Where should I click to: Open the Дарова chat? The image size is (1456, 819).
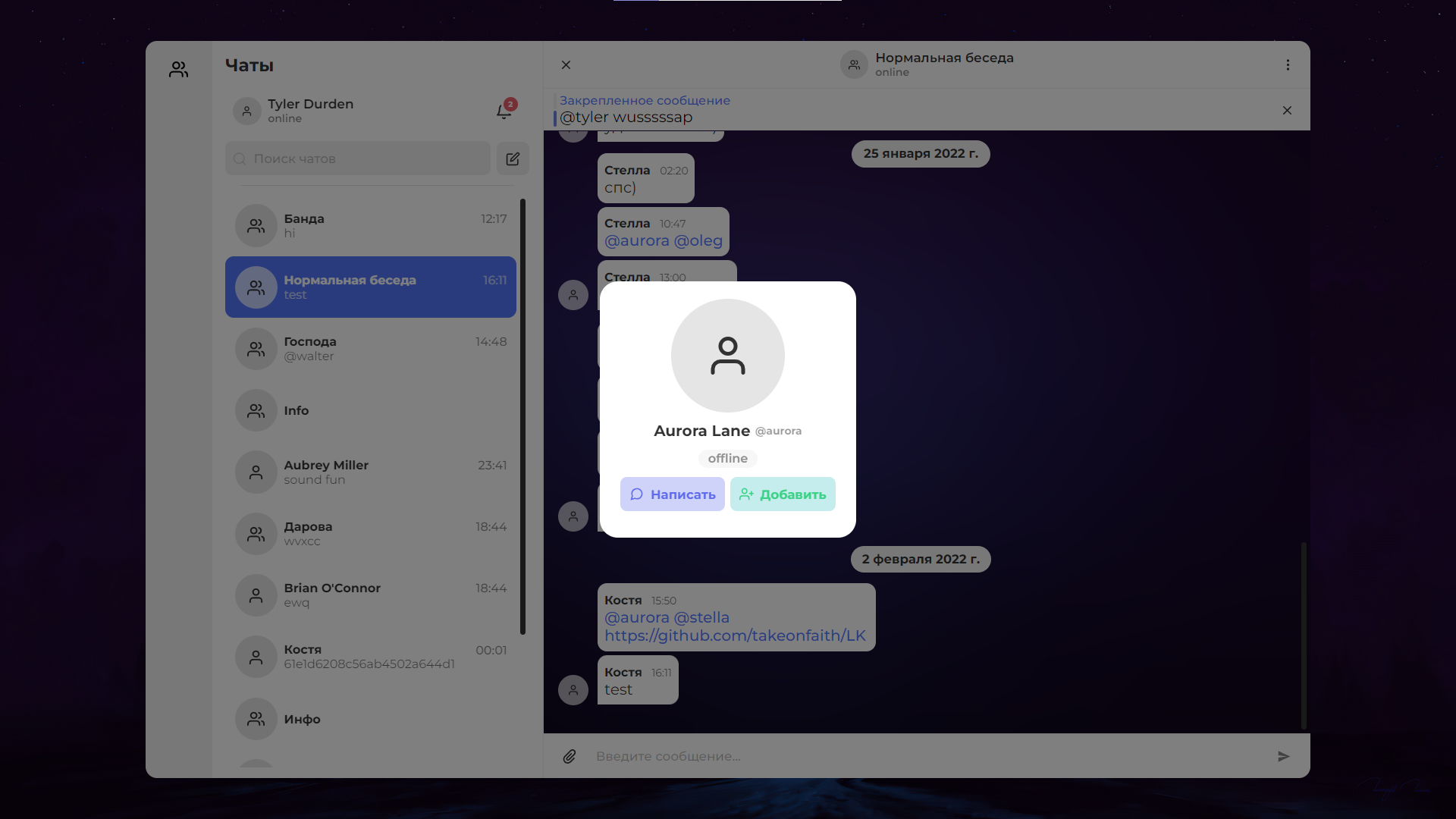pyautogui.click(x=371, y=533)
